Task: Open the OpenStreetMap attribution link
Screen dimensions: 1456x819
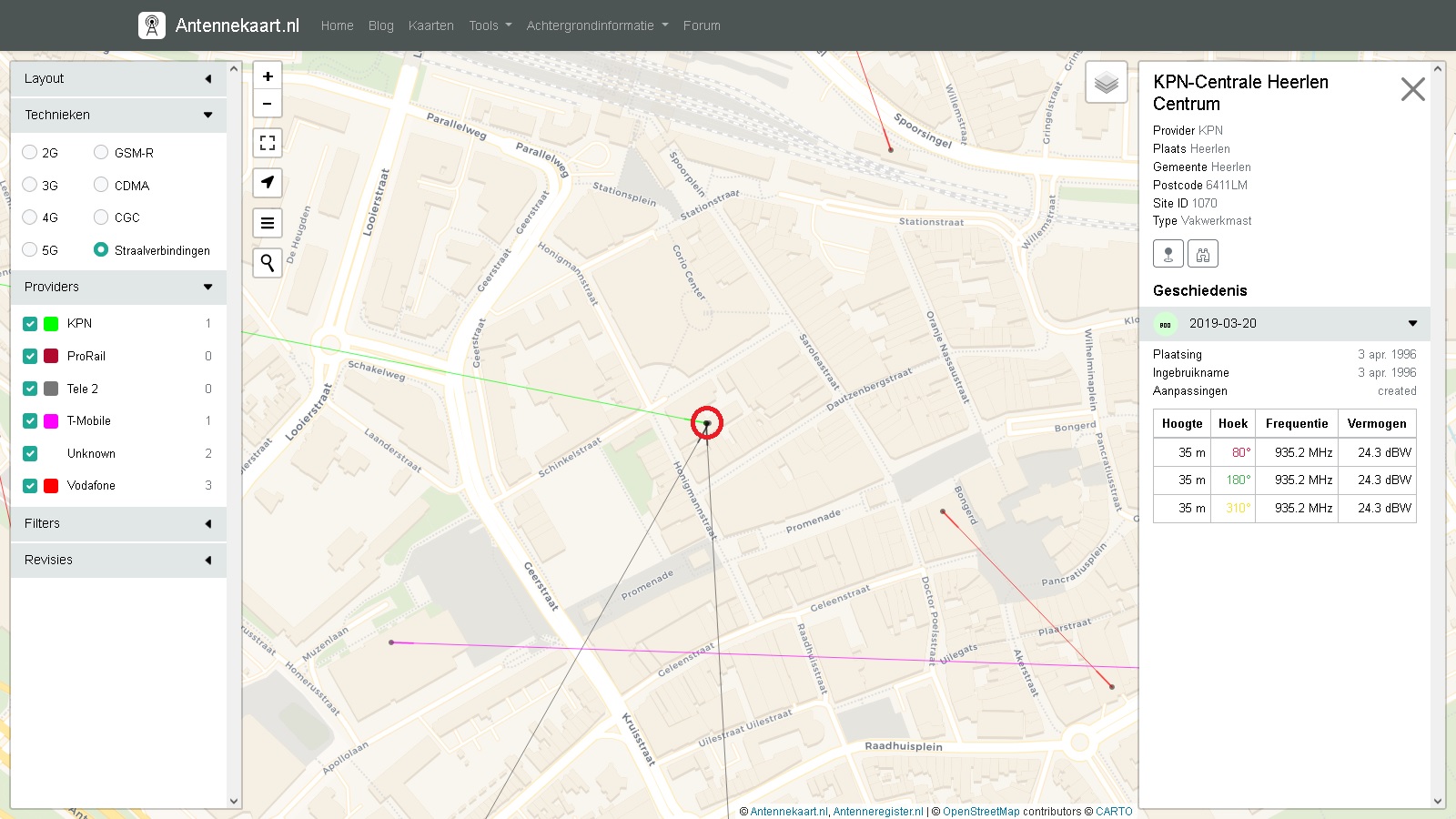Action: coord(981,812)
